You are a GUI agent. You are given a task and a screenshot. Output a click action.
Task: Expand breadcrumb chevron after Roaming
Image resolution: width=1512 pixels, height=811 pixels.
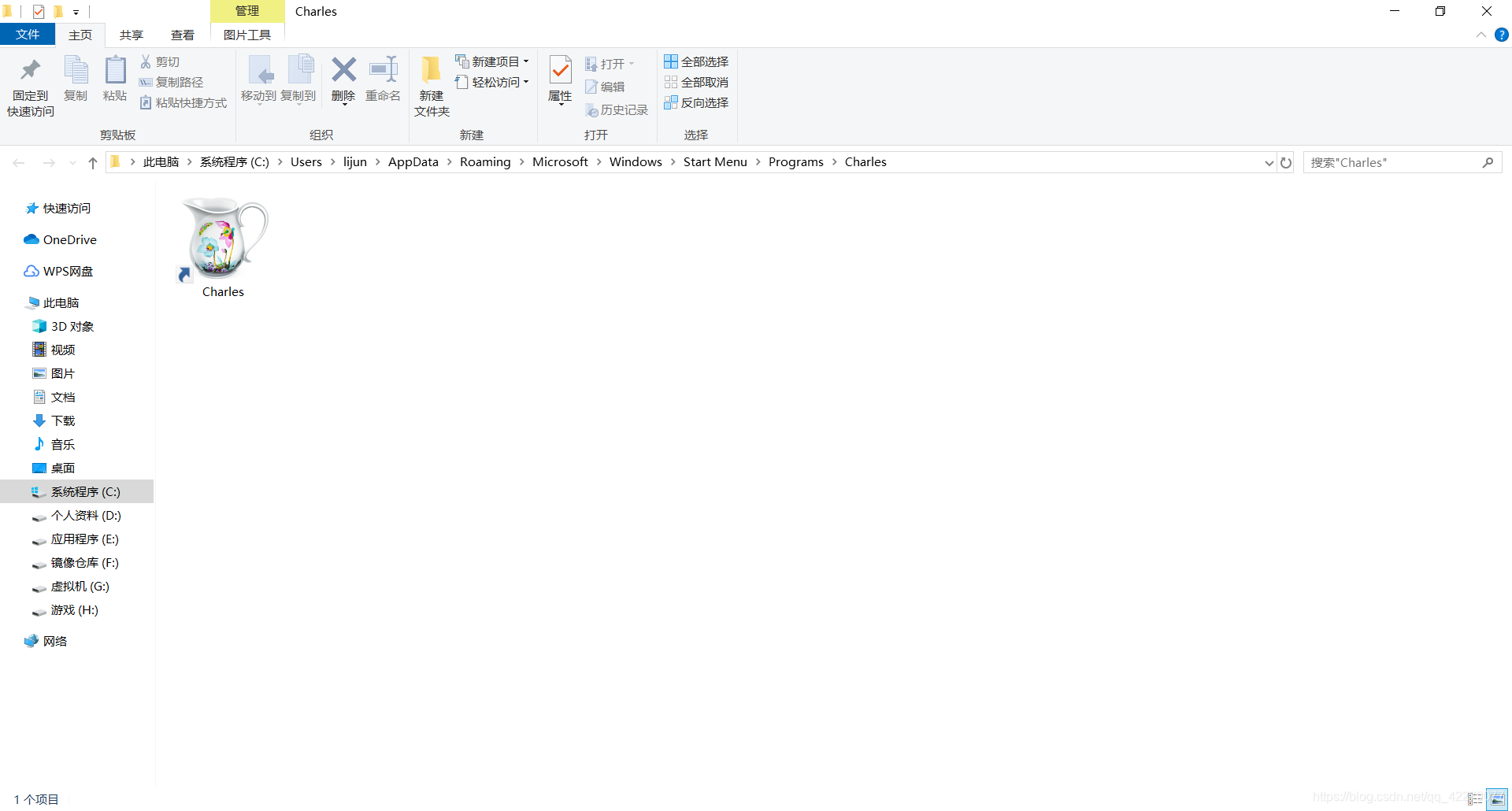[521, 162]
